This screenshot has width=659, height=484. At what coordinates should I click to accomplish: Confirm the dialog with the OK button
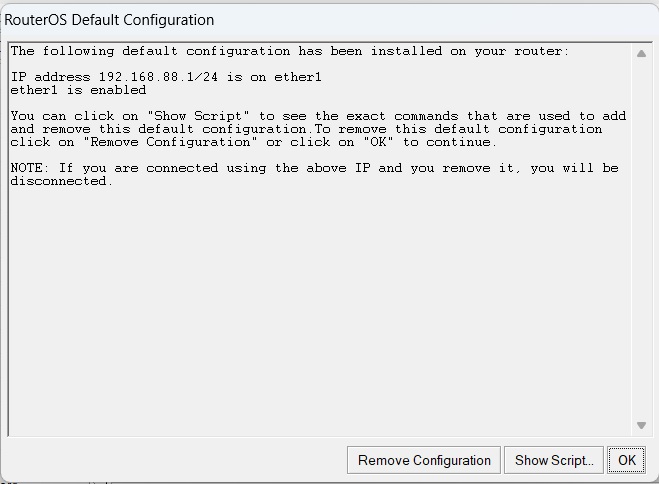click(x=627, y=460)
